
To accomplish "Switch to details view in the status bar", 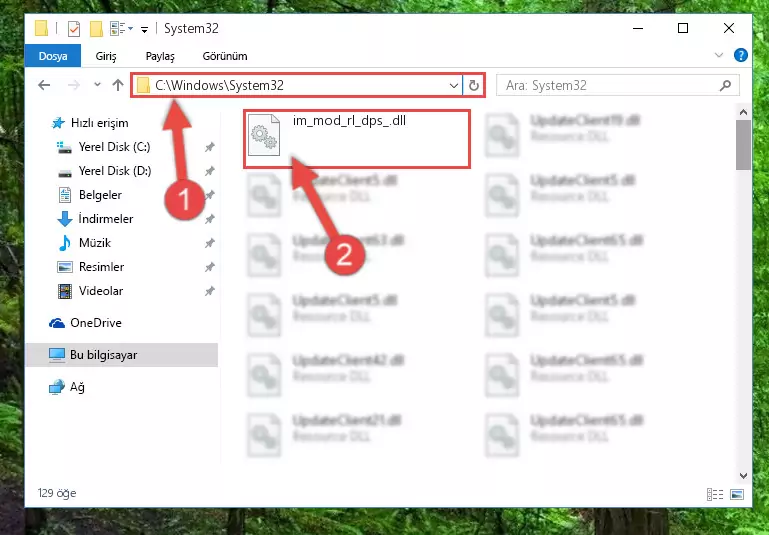I will coord(715,494).
